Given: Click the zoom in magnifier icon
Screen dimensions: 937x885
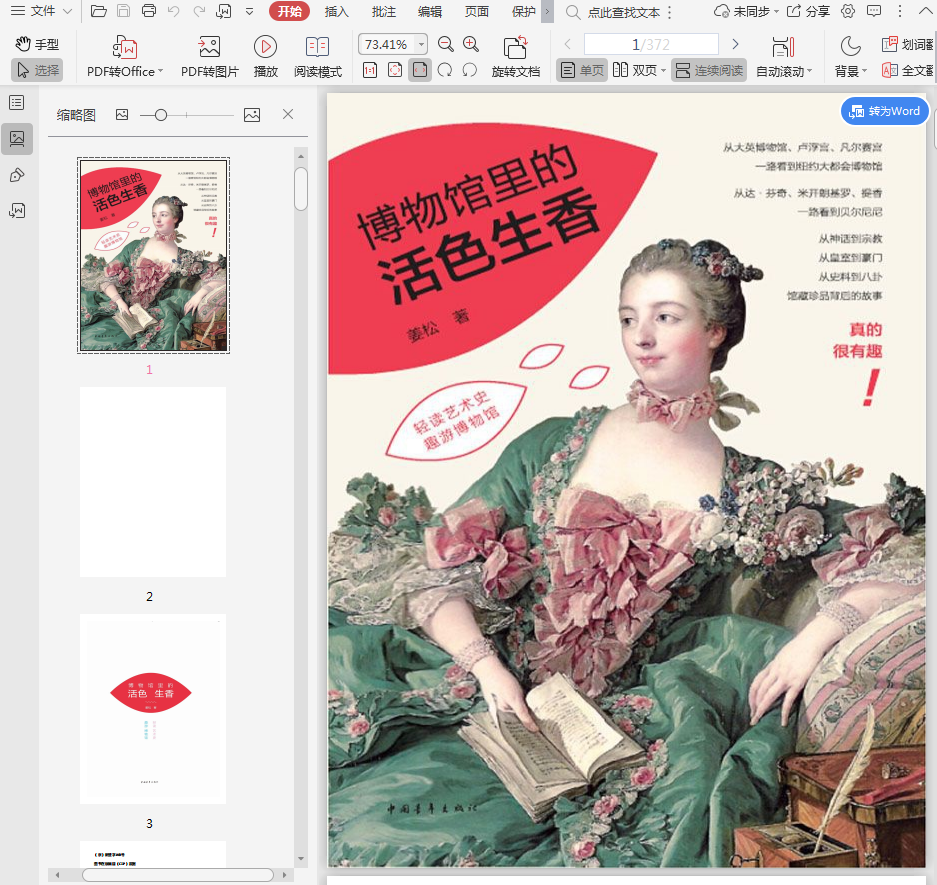Looking at the screenshot, I should 471,44.
